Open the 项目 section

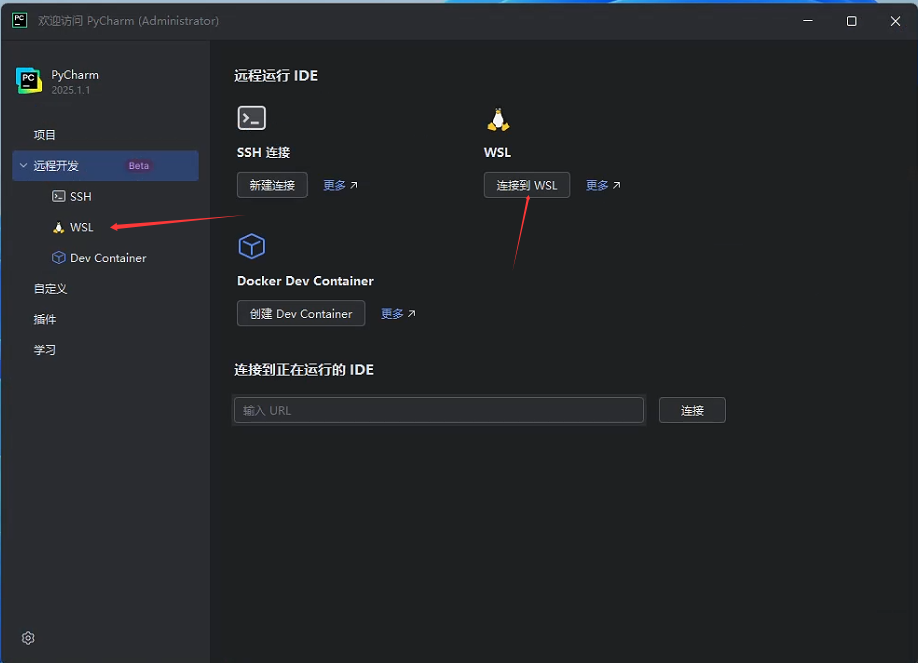[45, 135]
